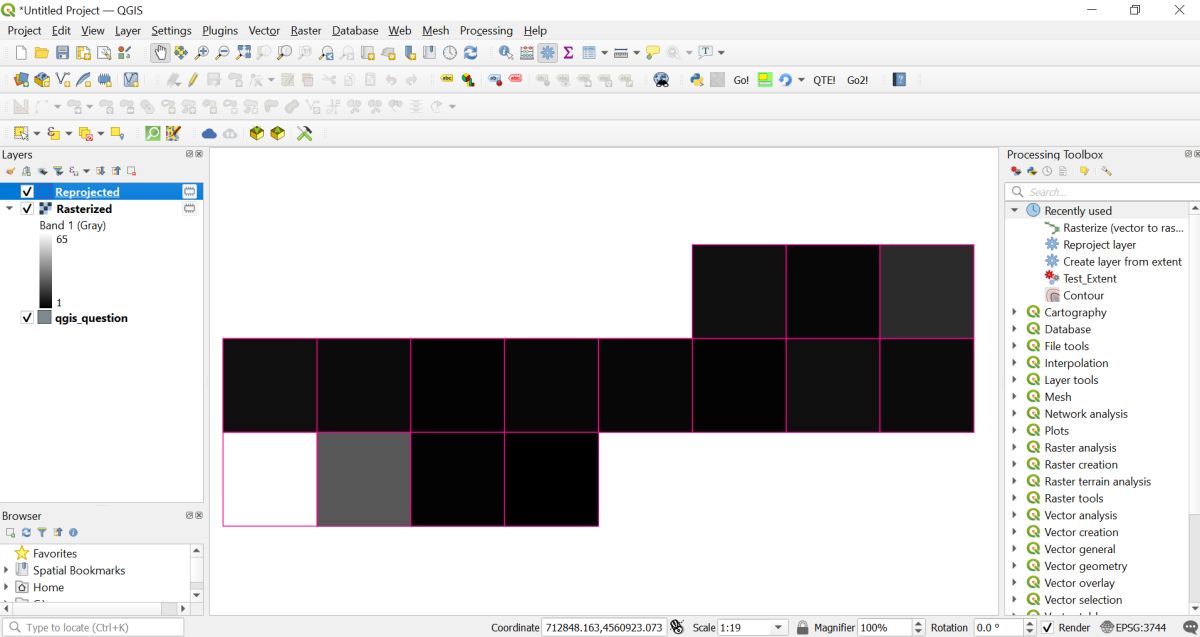Click Remove Layer icon in Layers panel
This screenshot has height=637, width=1200.
click(x=131, y=171)
